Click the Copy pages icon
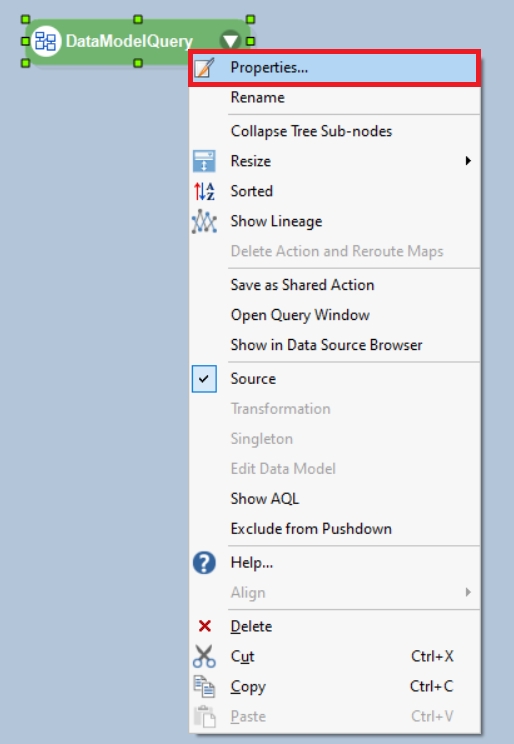 204,687
